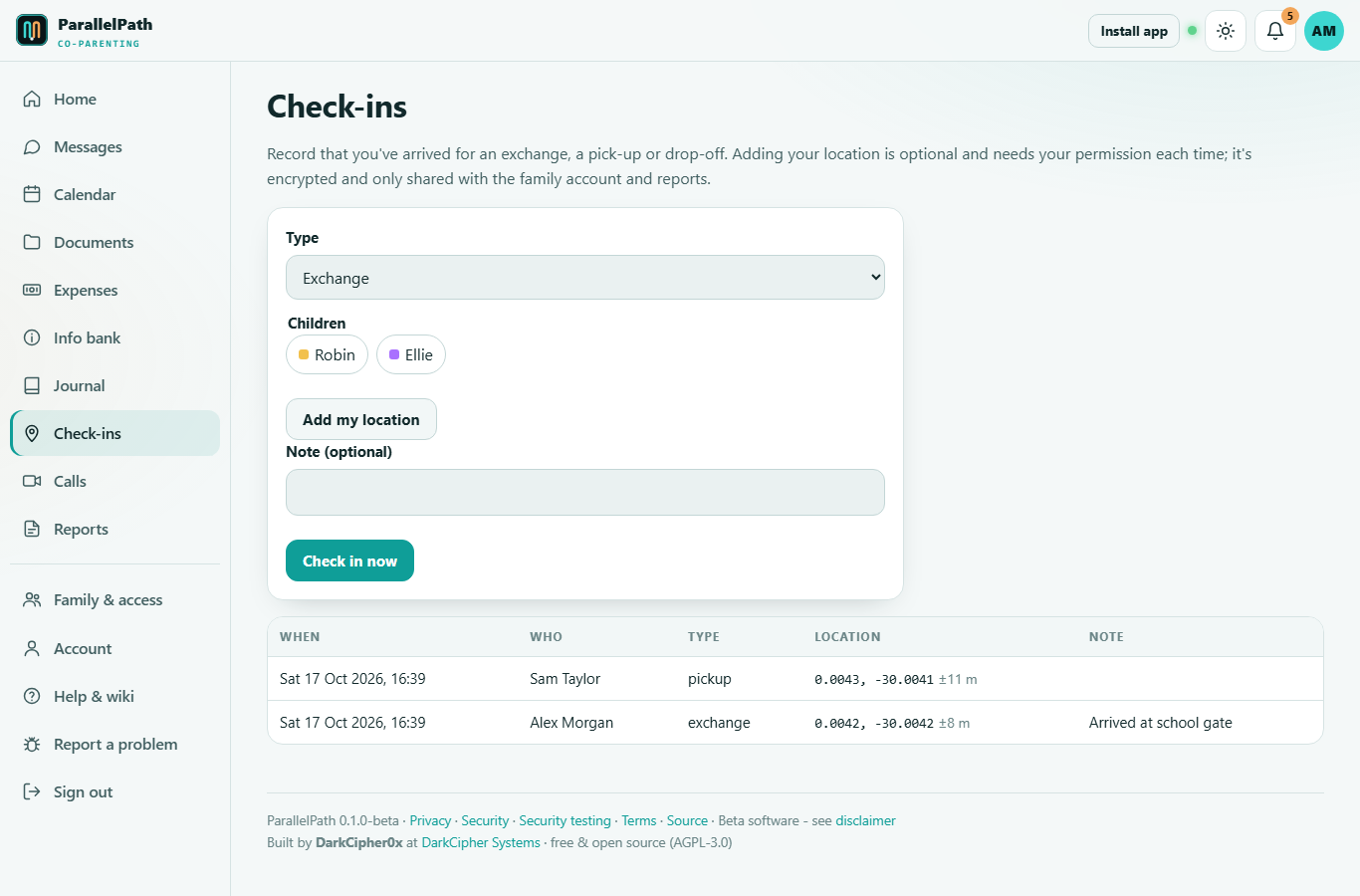Viewport: 1360px width, 896px height.
Task: Click the Report a problem bug icon
Action: pyautogui.click(x=32, y=744)
